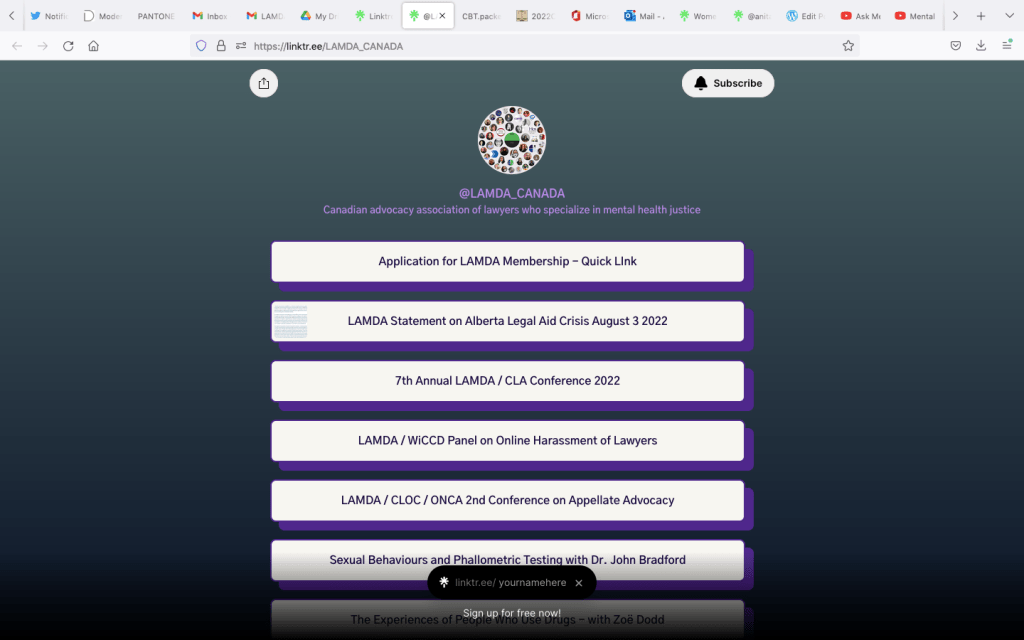Dismiss the linktr.ee signup banner
Screen dimensions: 1024x640
[578, 583]
